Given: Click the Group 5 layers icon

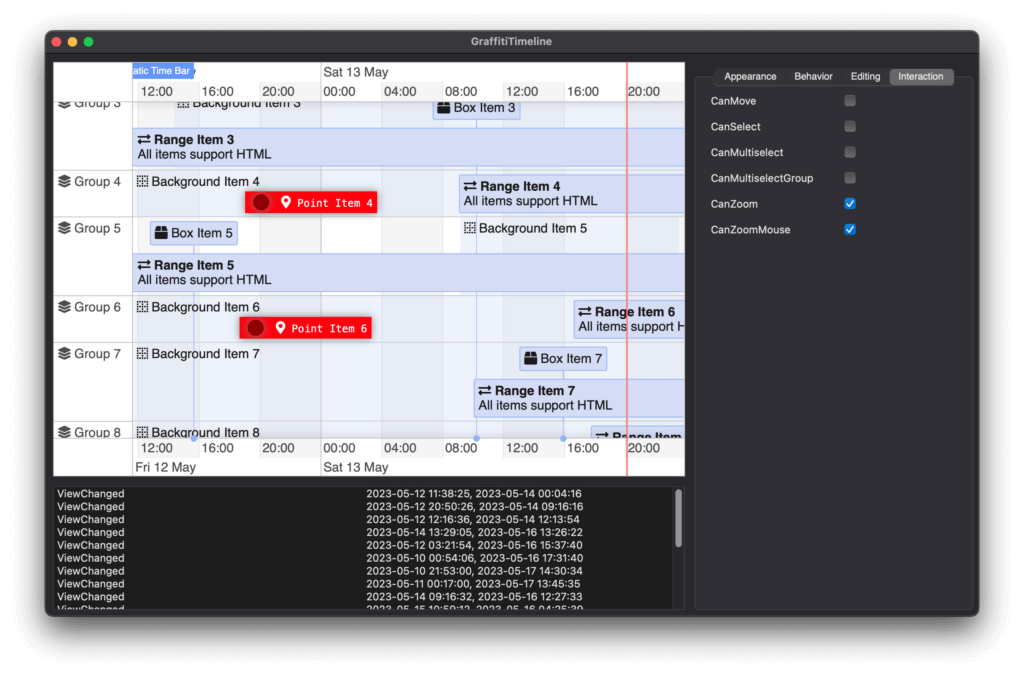Looking at the screenshot, I should 64,228.
